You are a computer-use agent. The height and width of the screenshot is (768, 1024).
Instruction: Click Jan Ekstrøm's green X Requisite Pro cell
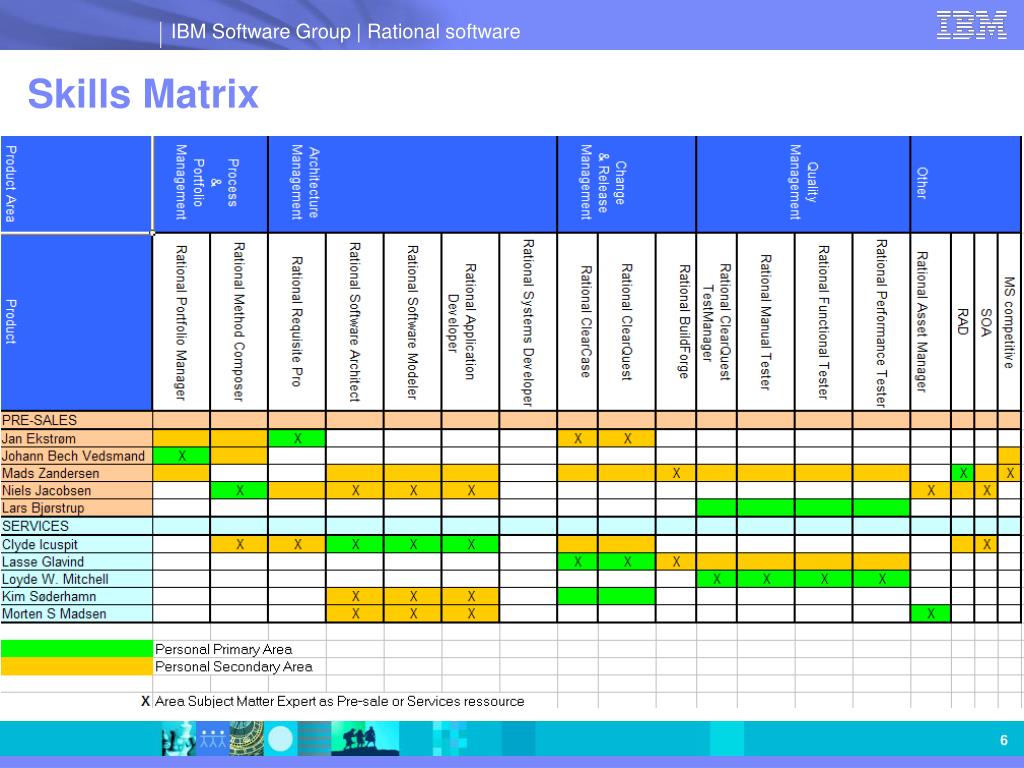297,438
